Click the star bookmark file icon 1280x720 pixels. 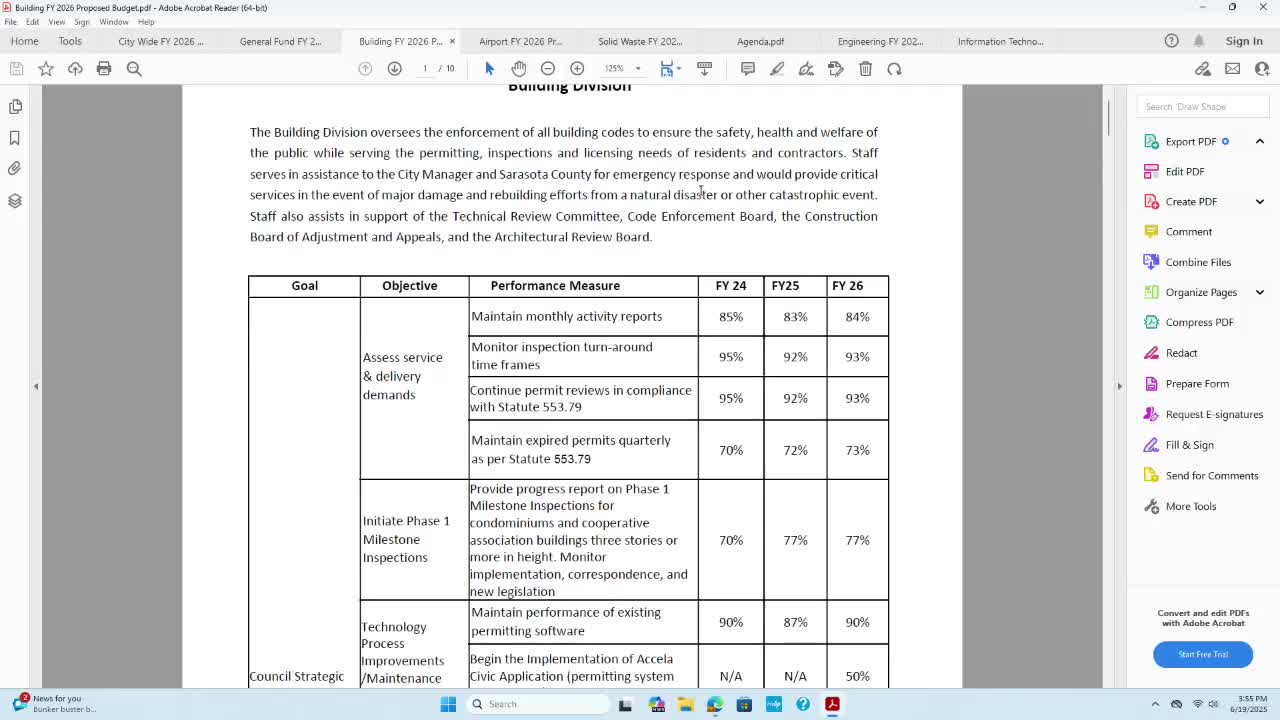pos(46,68)
